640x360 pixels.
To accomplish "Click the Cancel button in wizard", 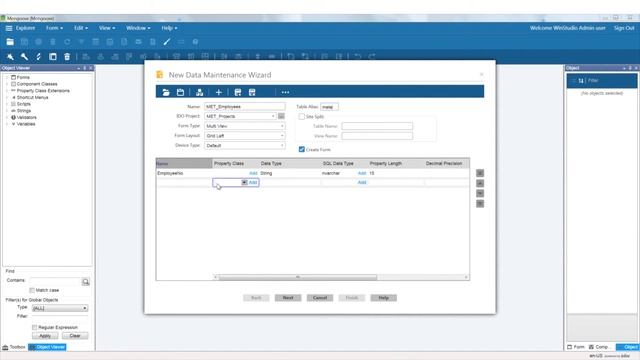I will (320, 298).
